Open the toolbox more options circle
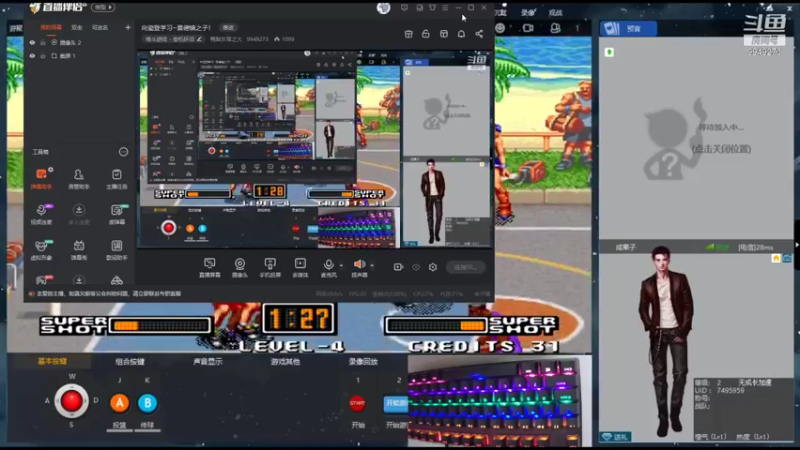The height and width of the screenshot is (450, 800). [123, 152]
